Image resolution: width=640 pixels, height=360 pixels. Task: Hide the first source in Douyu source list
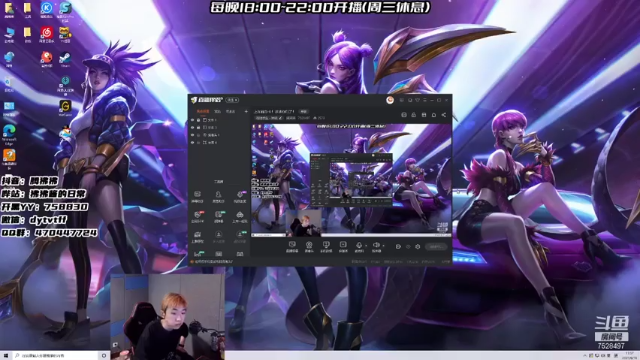pyautogui.click(x=193, y=120)
